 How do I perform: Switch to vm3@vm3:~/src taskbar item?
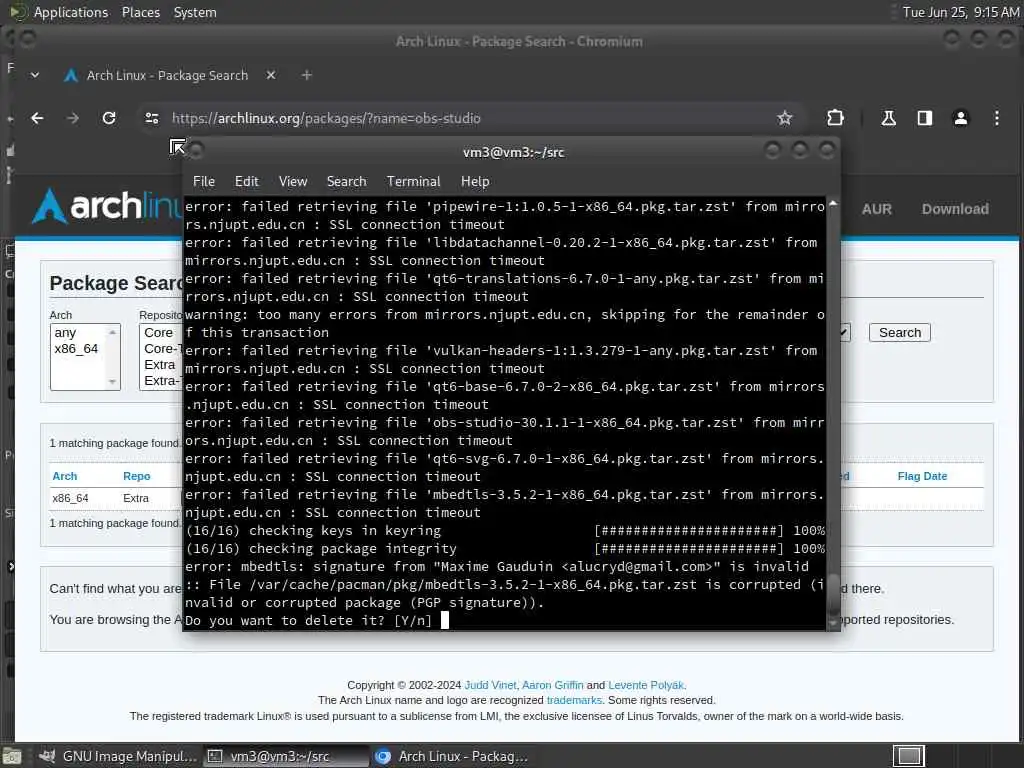285,756
